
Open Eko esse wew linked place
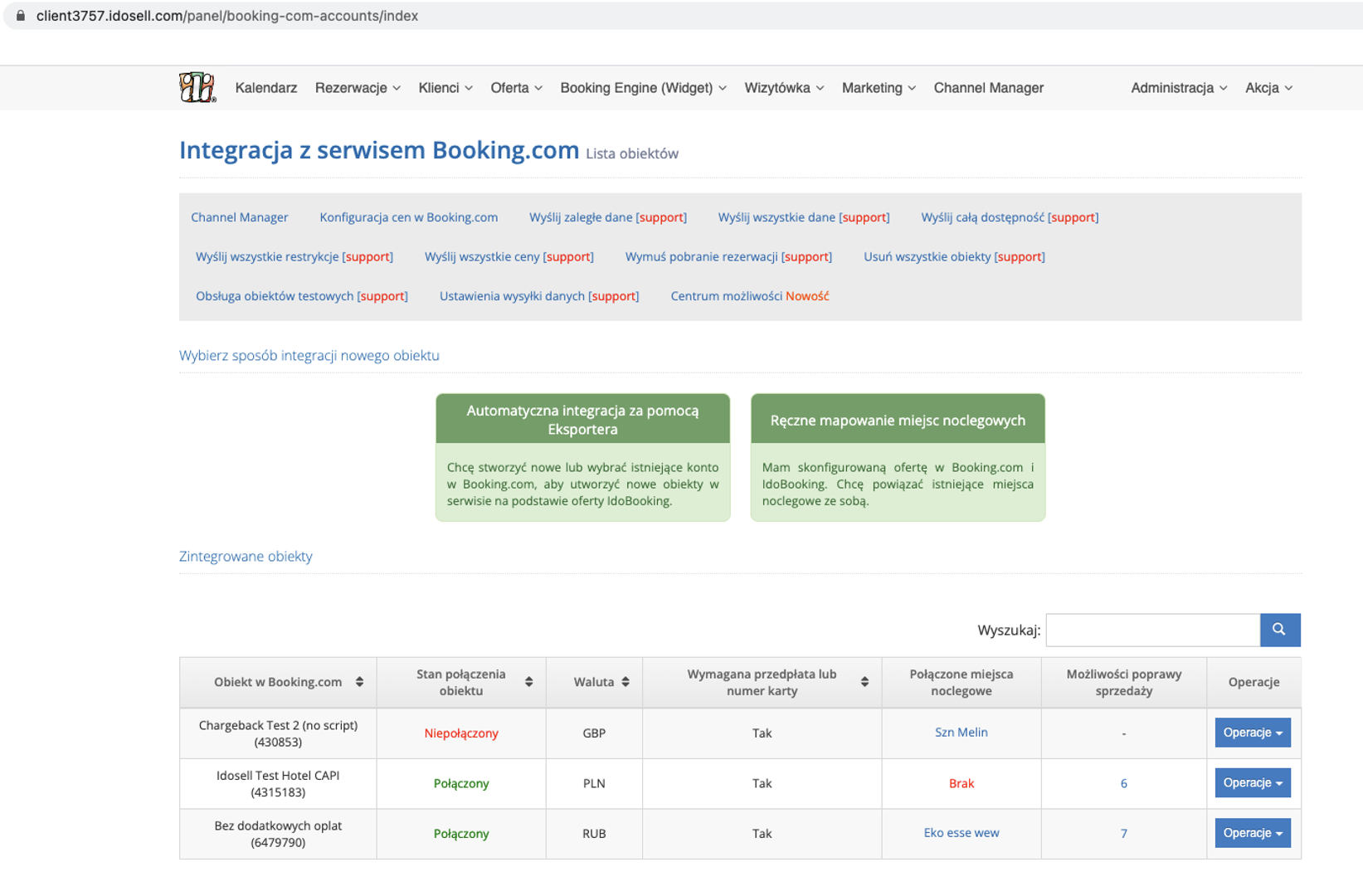click(x=961, y=833)
